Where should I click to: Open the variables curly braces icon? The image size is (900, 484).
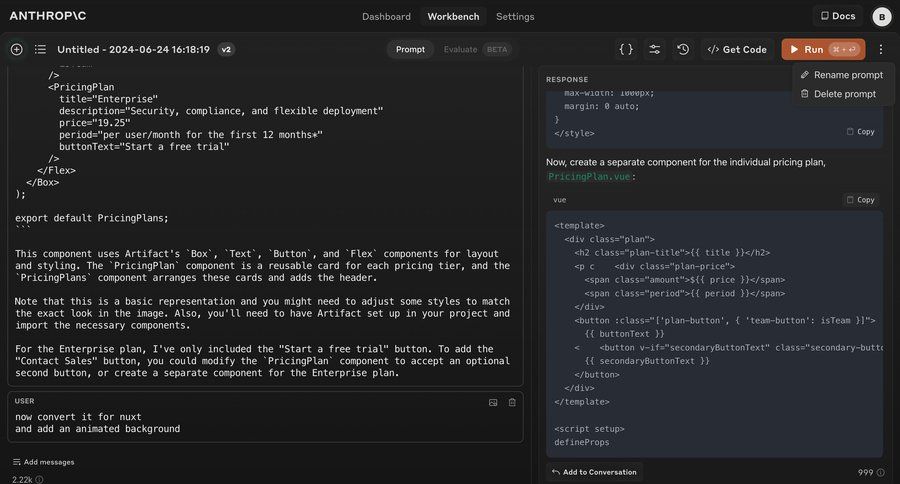pyautogui.click(x=626, y=49)
